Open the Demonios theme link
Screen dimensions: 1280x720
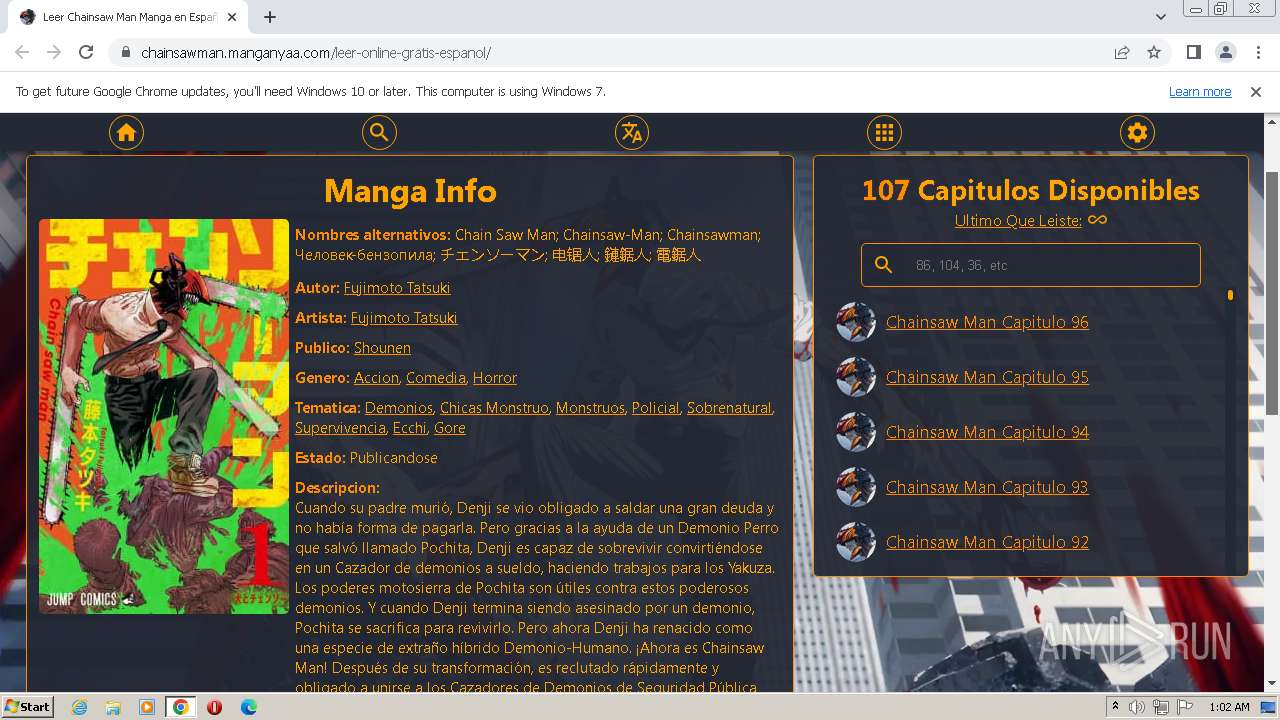click(398, 407)
